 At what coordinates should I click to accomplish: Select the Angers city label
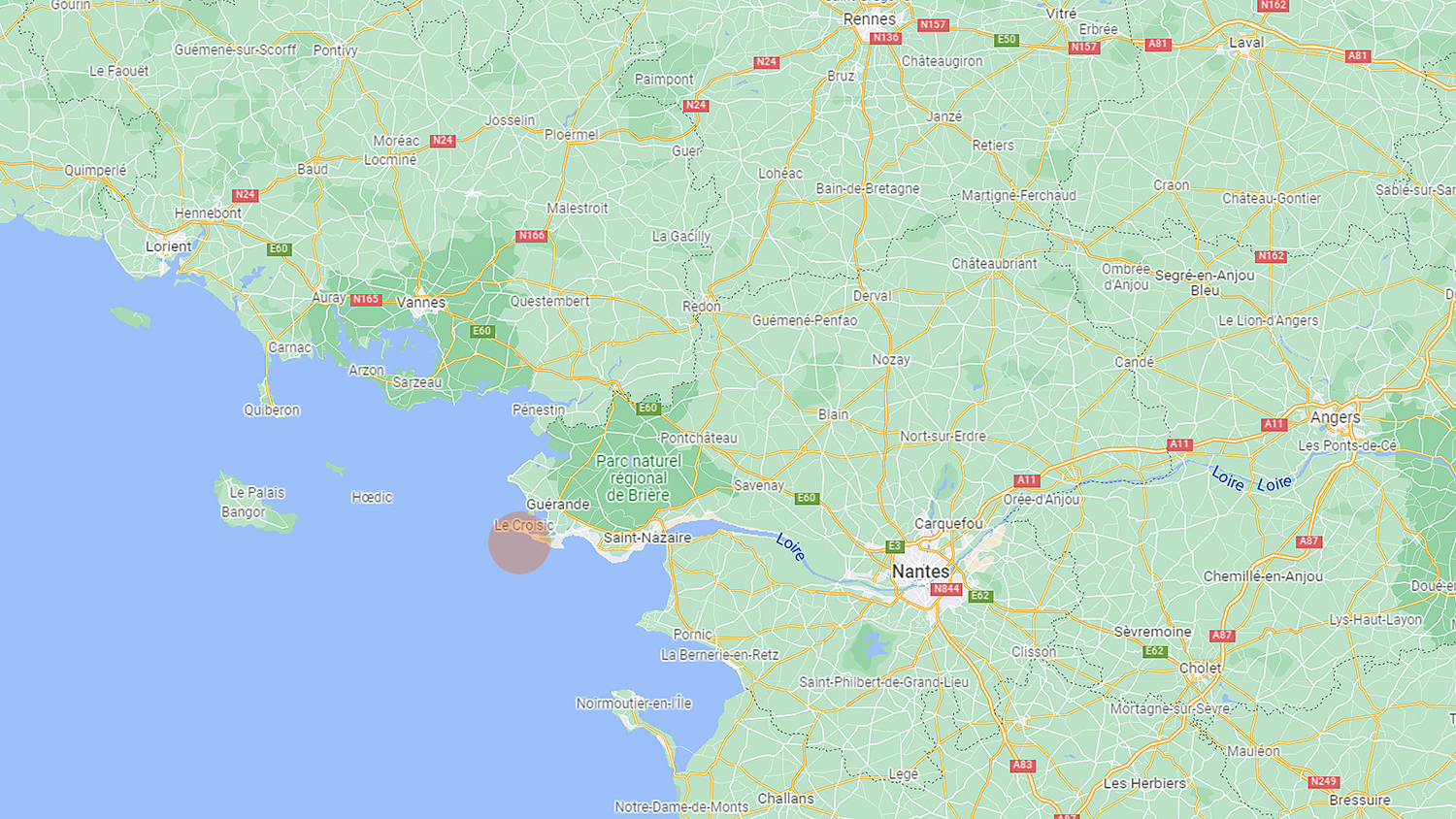coord(1336,417)
